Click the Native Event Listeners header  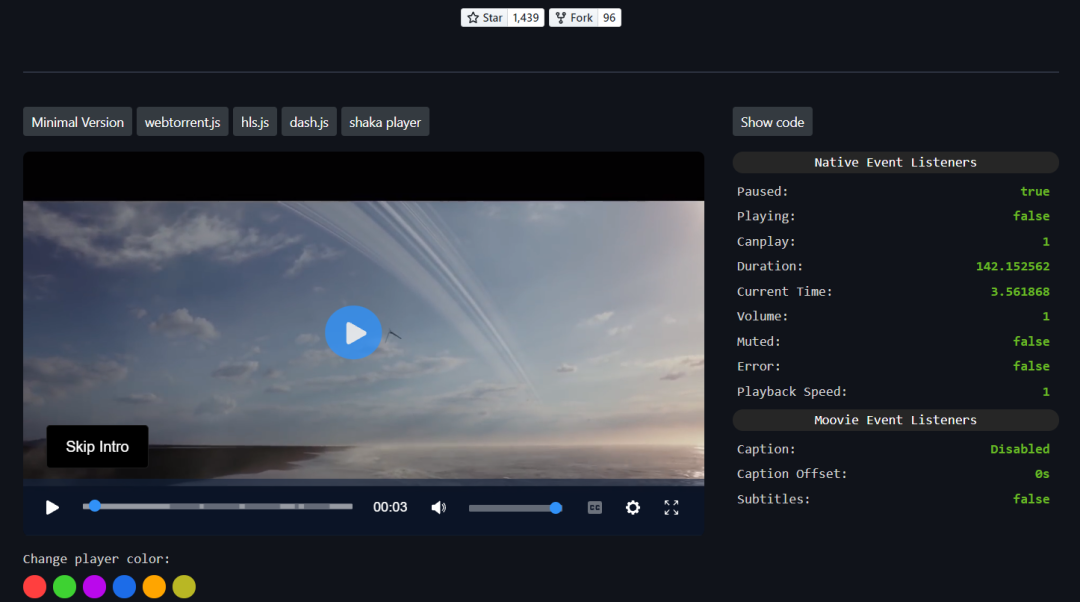click(x=895, y=163)
